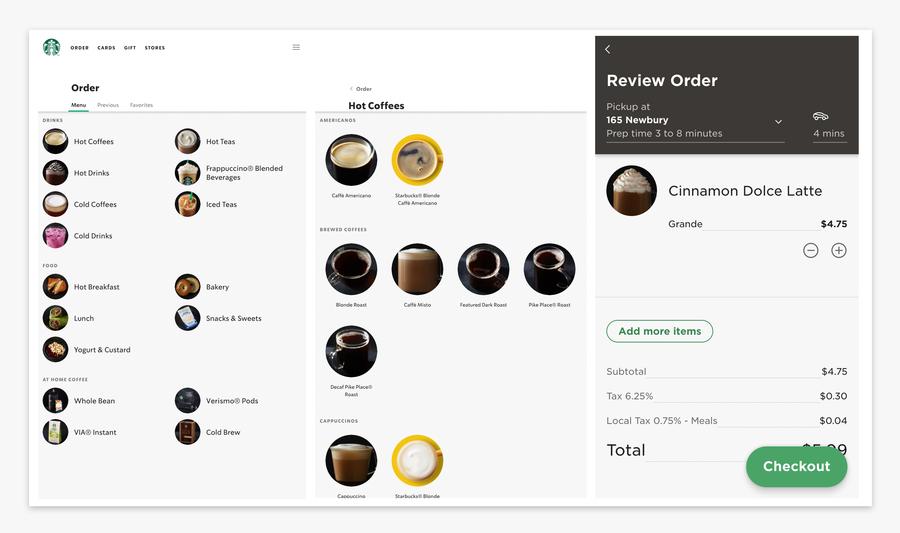Select the Featured Dark Roast thumbnail
The image size is (900, 533).
[x=483, y=269]
